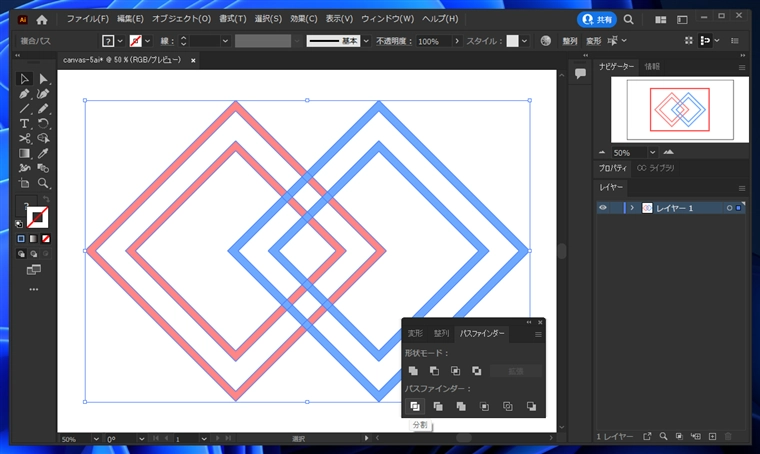Click Exclude shape mode icon
760x454 pixels.
tap(476, 371)
